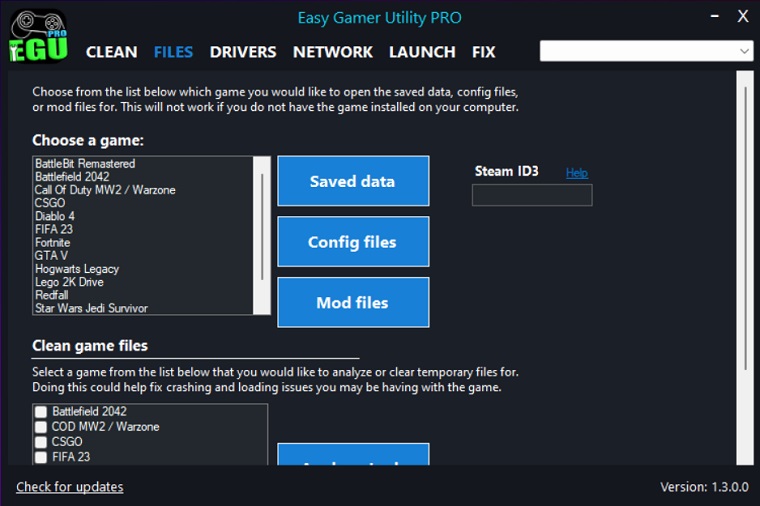Click the game list vertical scrollbar
This screenshot has height=506, width=760.
262,235
